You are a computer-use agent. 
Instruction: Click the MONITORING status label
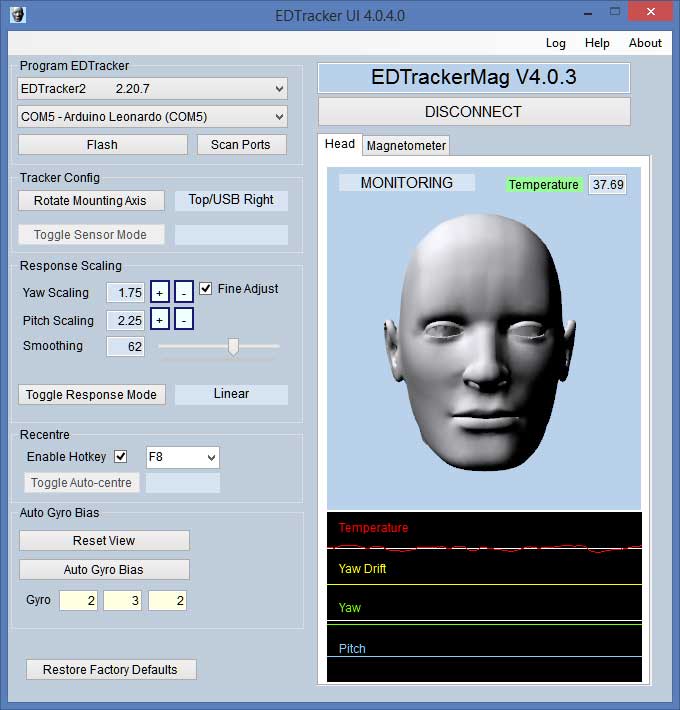click(407, 182)
